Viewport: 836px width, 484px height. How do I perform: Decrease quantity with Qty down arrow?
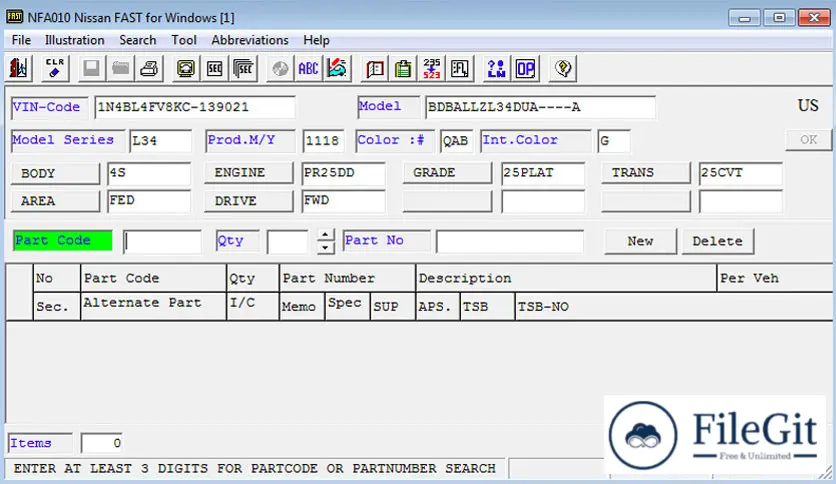point(325,247)
